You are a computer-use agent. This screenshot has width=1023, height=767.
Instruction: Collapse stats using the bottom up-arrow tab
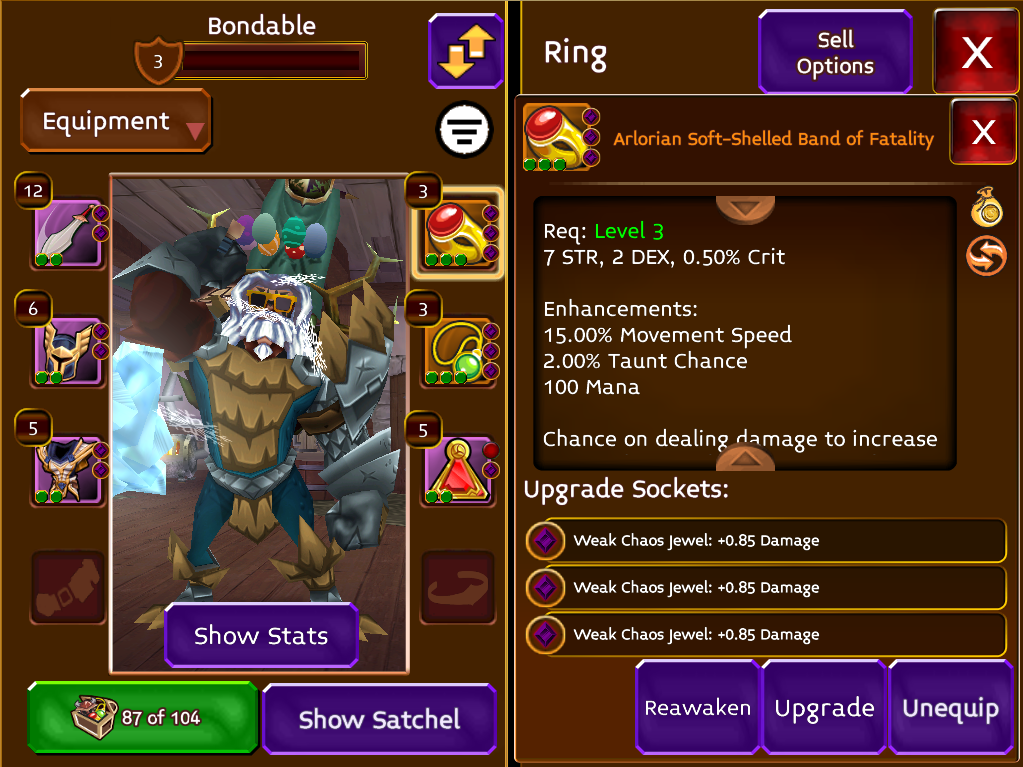point(745,457)
